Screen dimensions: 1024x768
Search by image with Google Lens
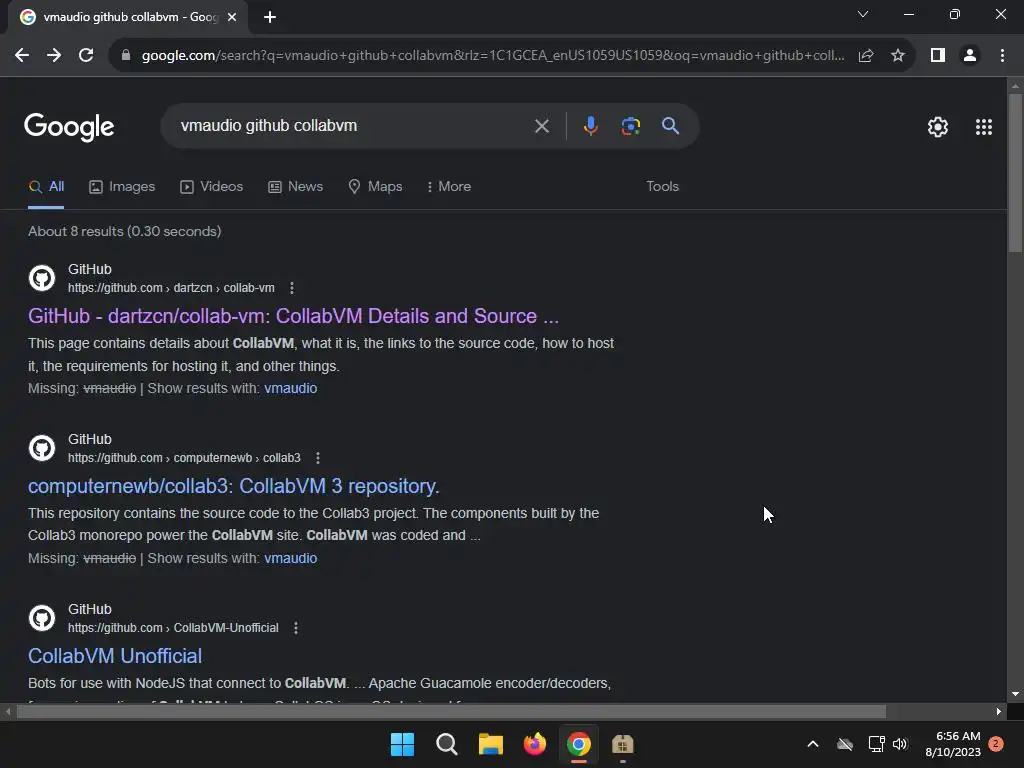click(631, 126)
